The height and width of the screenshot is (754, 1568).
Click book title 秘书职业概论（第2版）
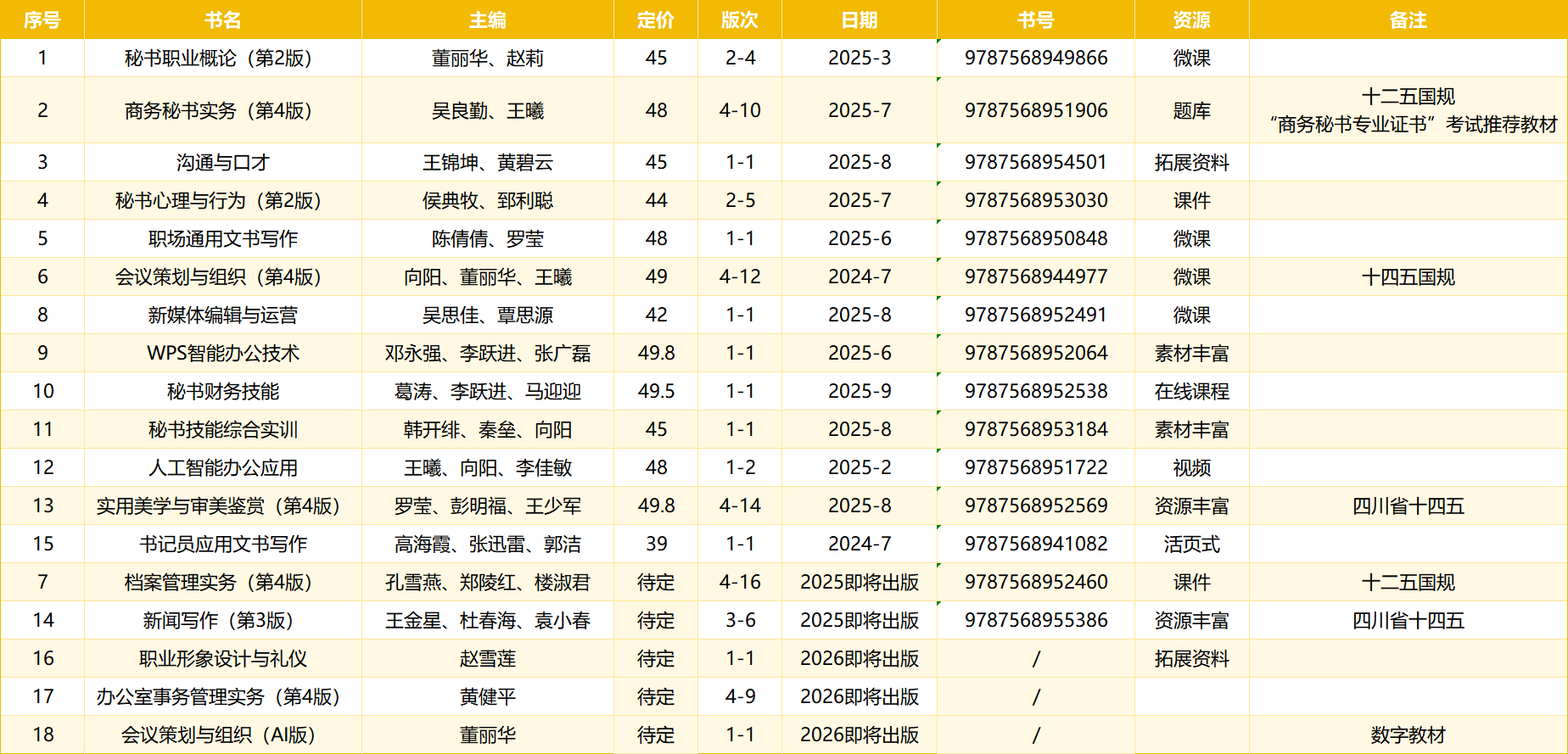pyautogui.click(x=222, y=59)
